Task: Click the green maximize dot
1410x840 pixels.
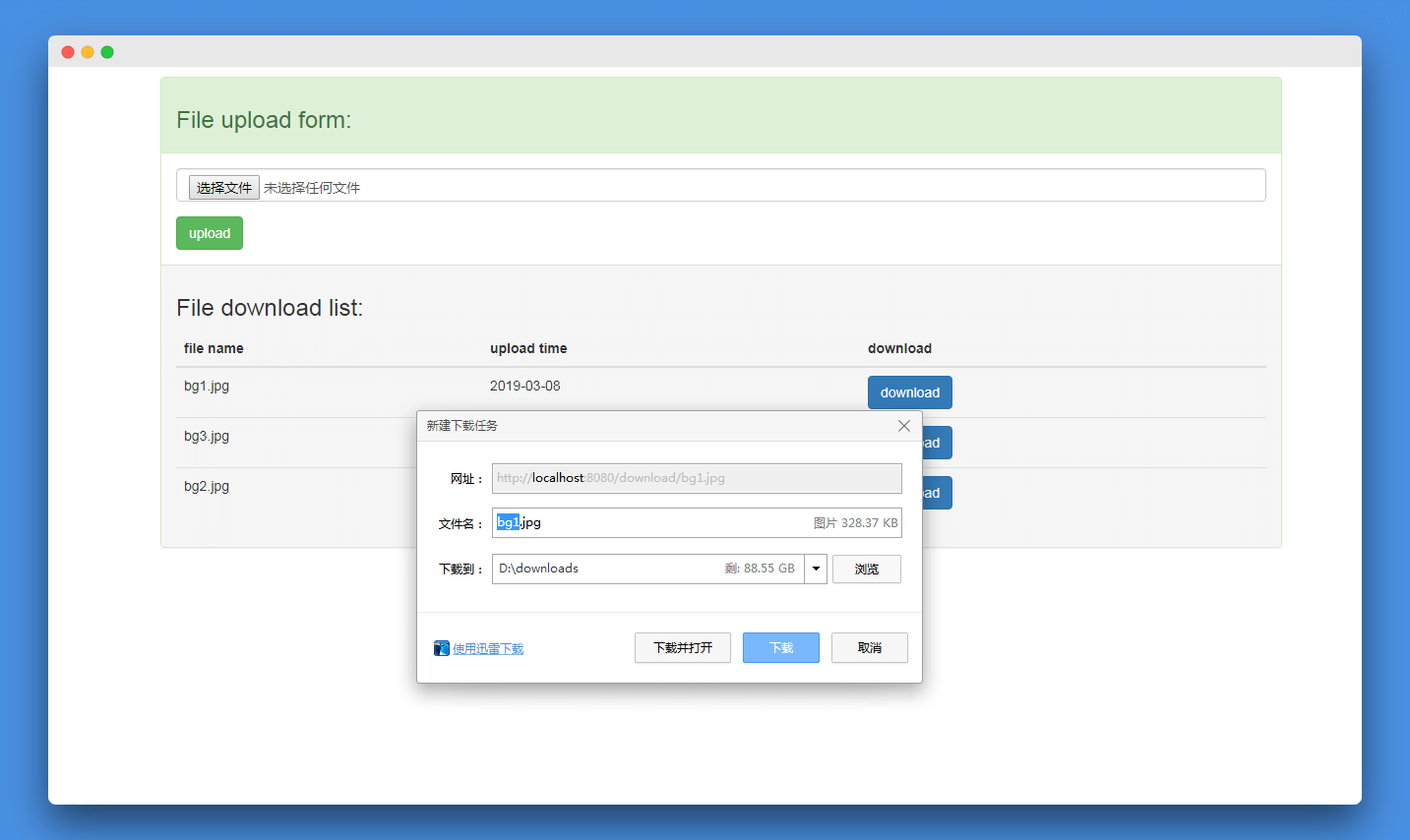Action: pyautogui.click(x=107, y=52)
